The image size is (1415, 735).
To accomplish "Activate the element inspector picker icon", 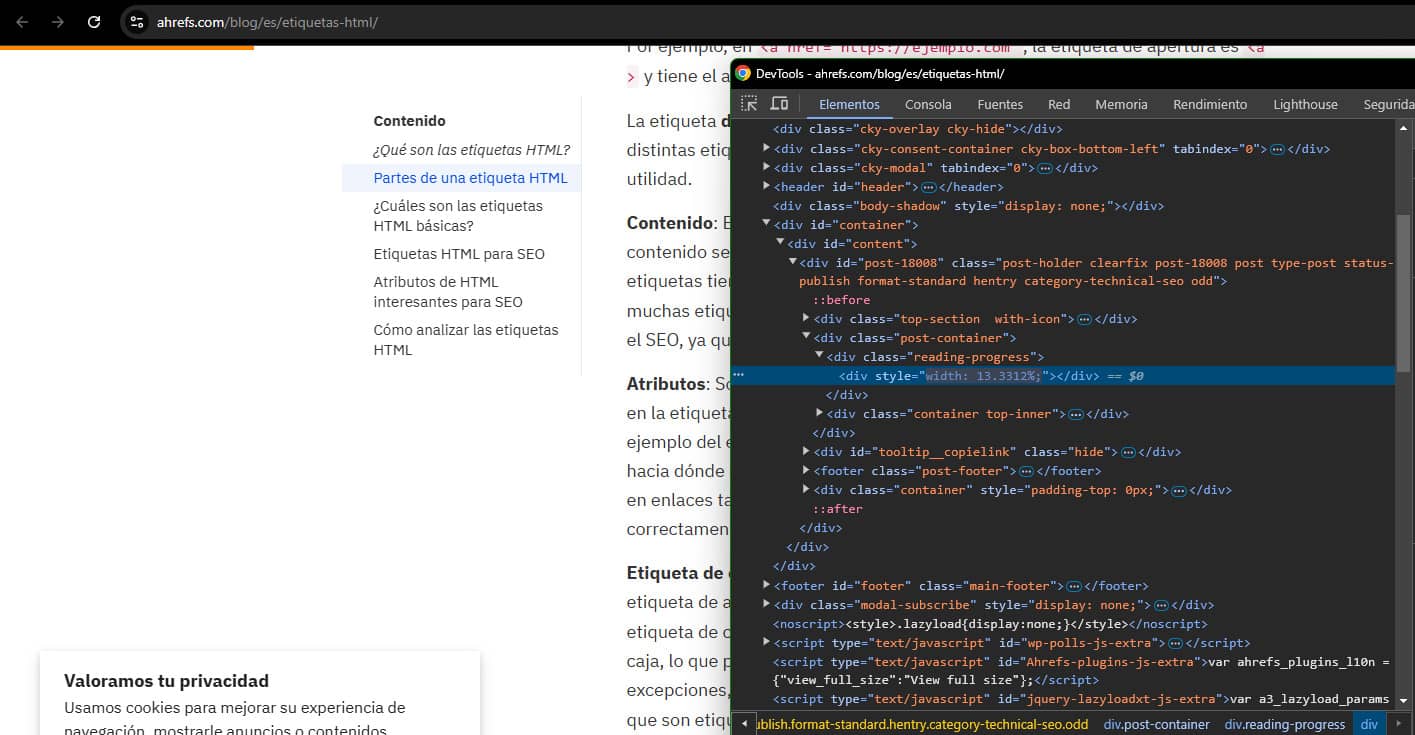I will pos(749,104).
